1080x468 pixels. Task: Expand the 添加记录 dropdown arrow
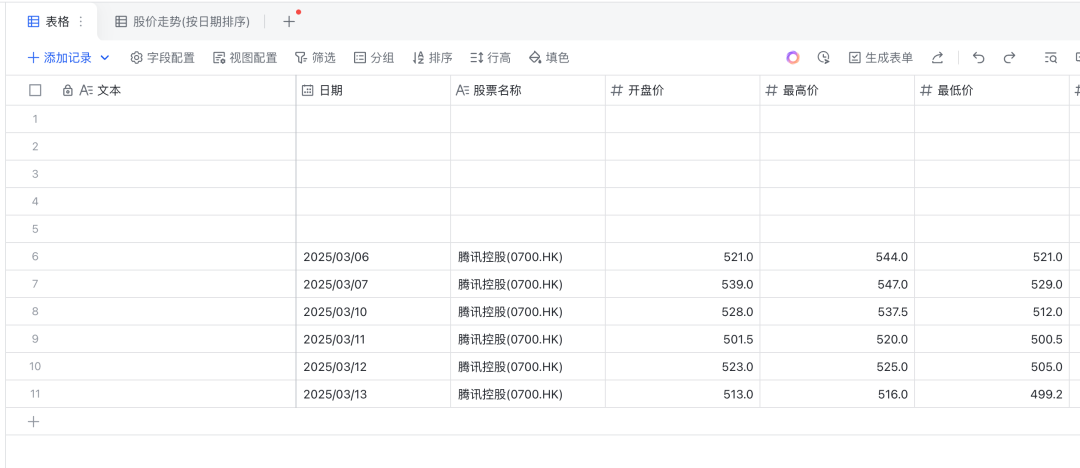(105, 58)
